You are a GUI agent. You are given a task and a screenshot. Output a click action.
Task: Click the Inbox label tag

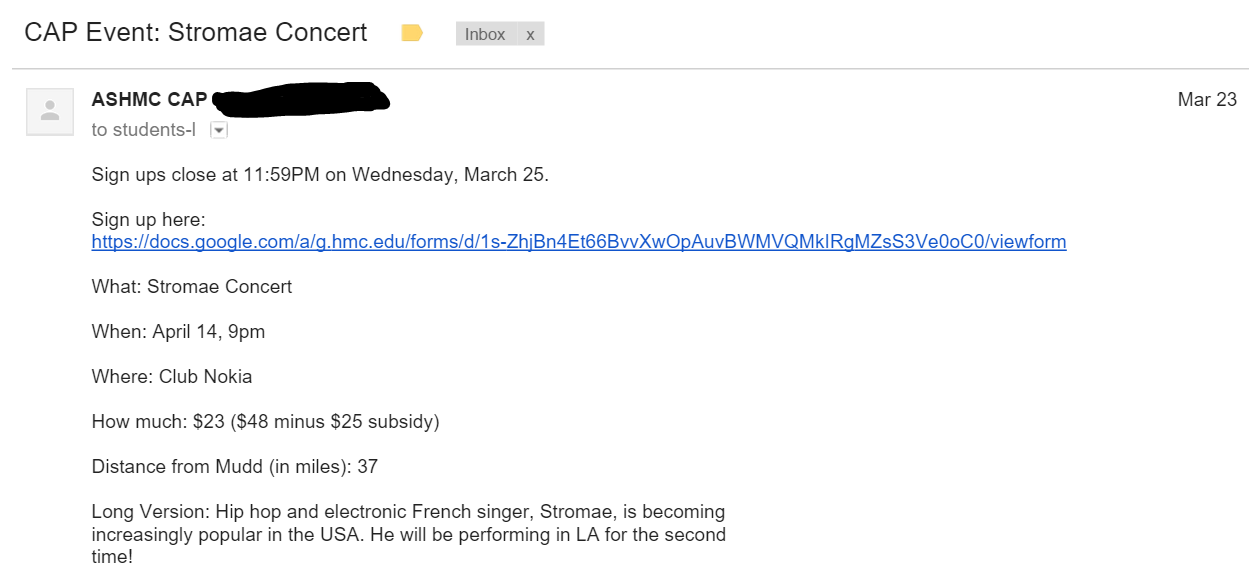pos(485,34)
